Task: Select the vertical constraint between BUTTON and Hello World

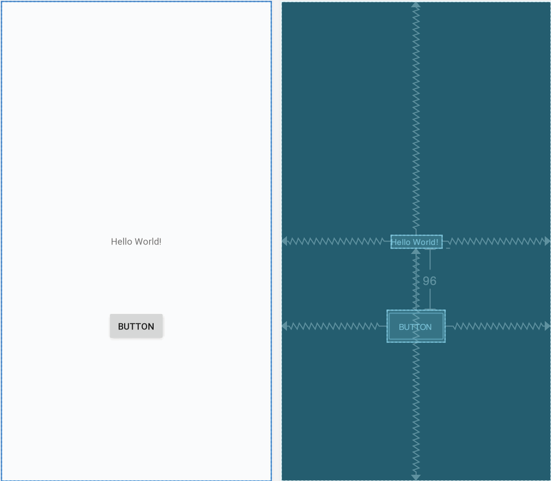Action: click(x=416, y=282)
